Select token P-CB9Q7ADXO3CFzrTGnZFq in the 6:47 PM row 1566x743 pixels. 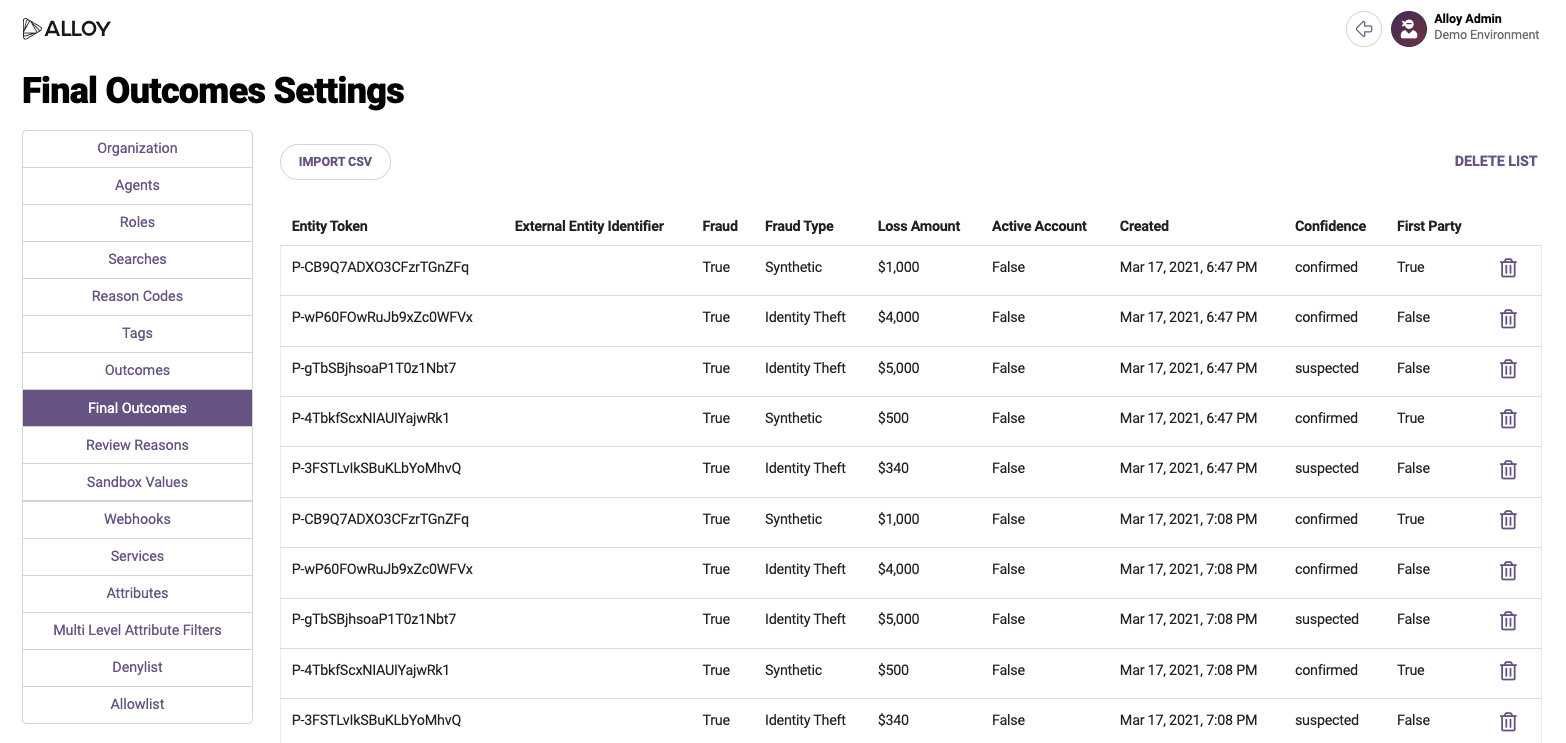tap(380, 267)
